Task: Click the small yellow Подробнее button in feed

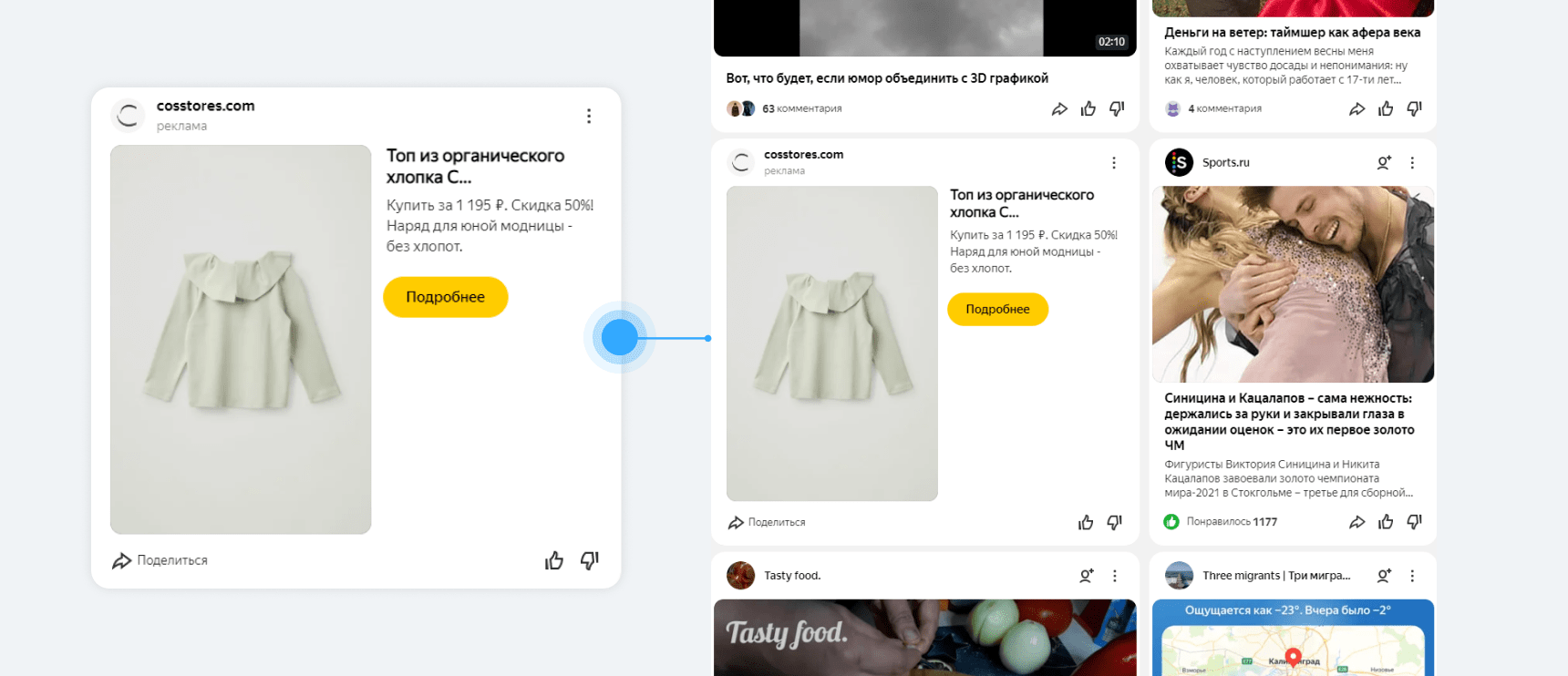Action: (997, 310)
